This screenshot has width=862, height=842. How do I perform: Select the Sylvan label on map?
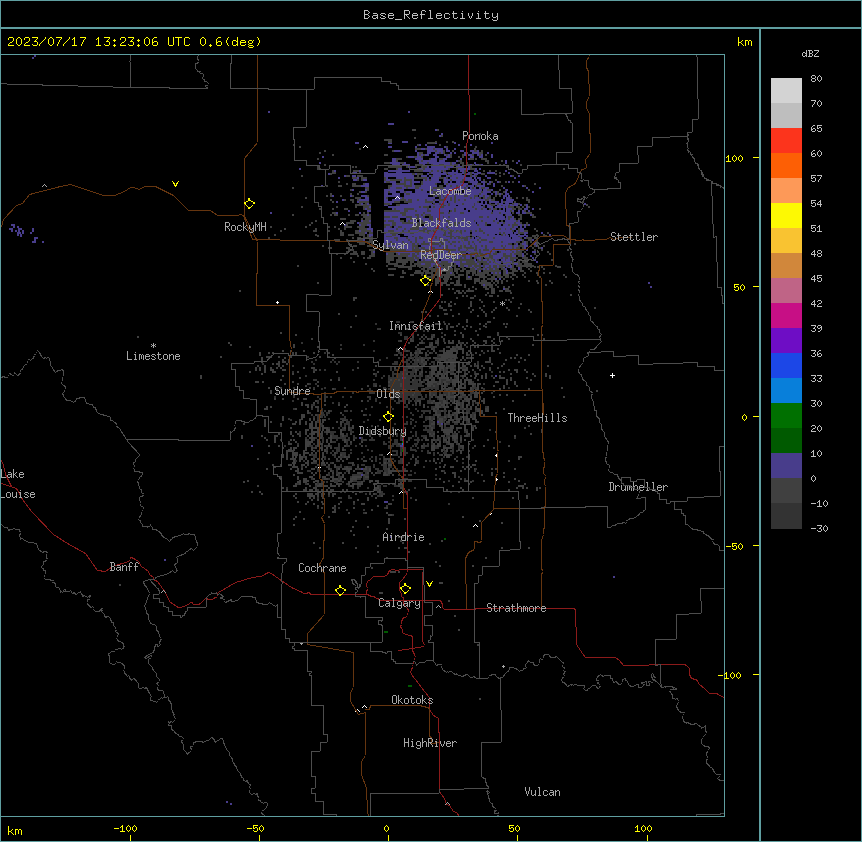point(390,245)
